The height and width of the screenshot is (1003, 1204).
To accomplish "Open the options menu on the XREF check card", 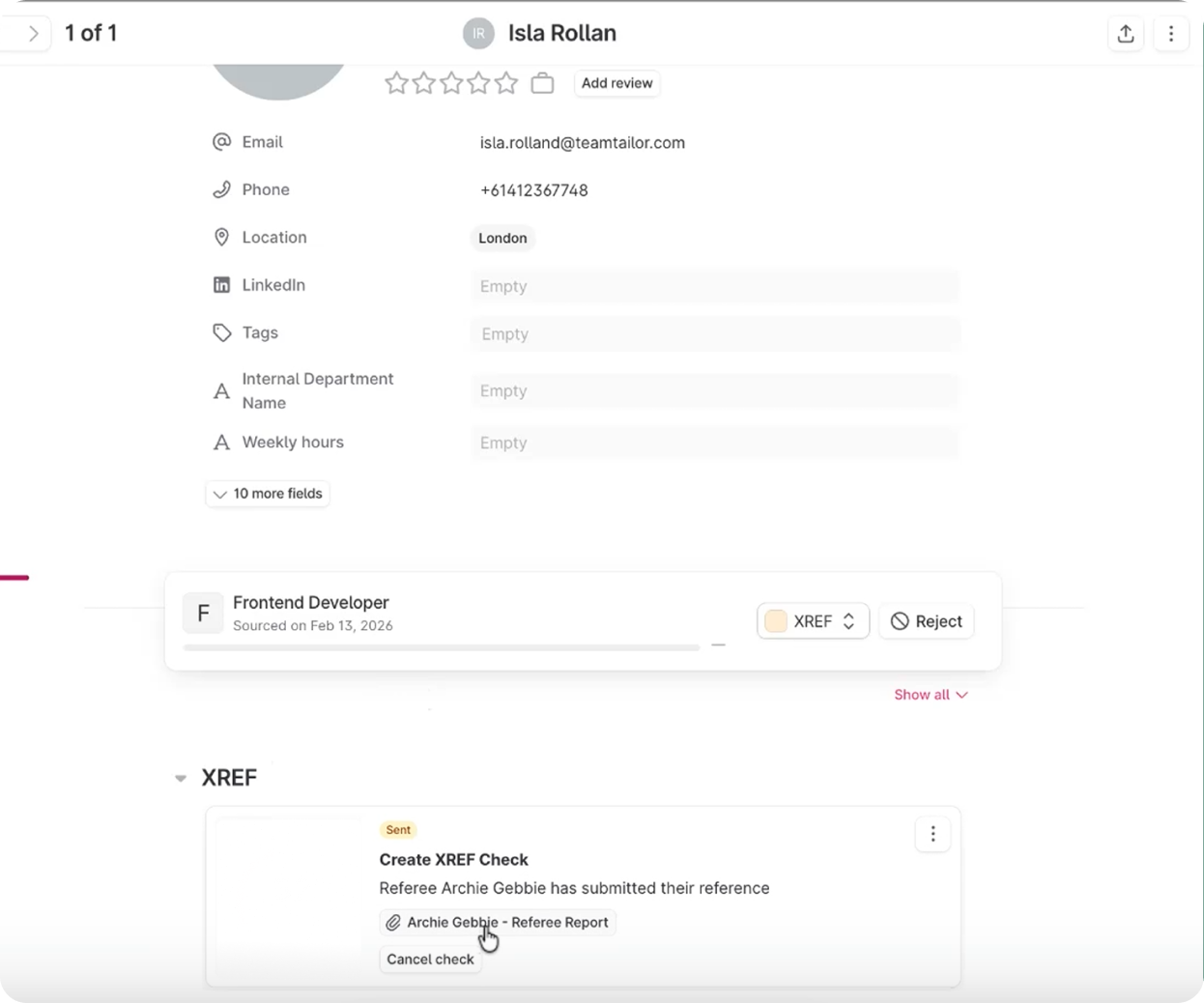I will tap(932, 834).
